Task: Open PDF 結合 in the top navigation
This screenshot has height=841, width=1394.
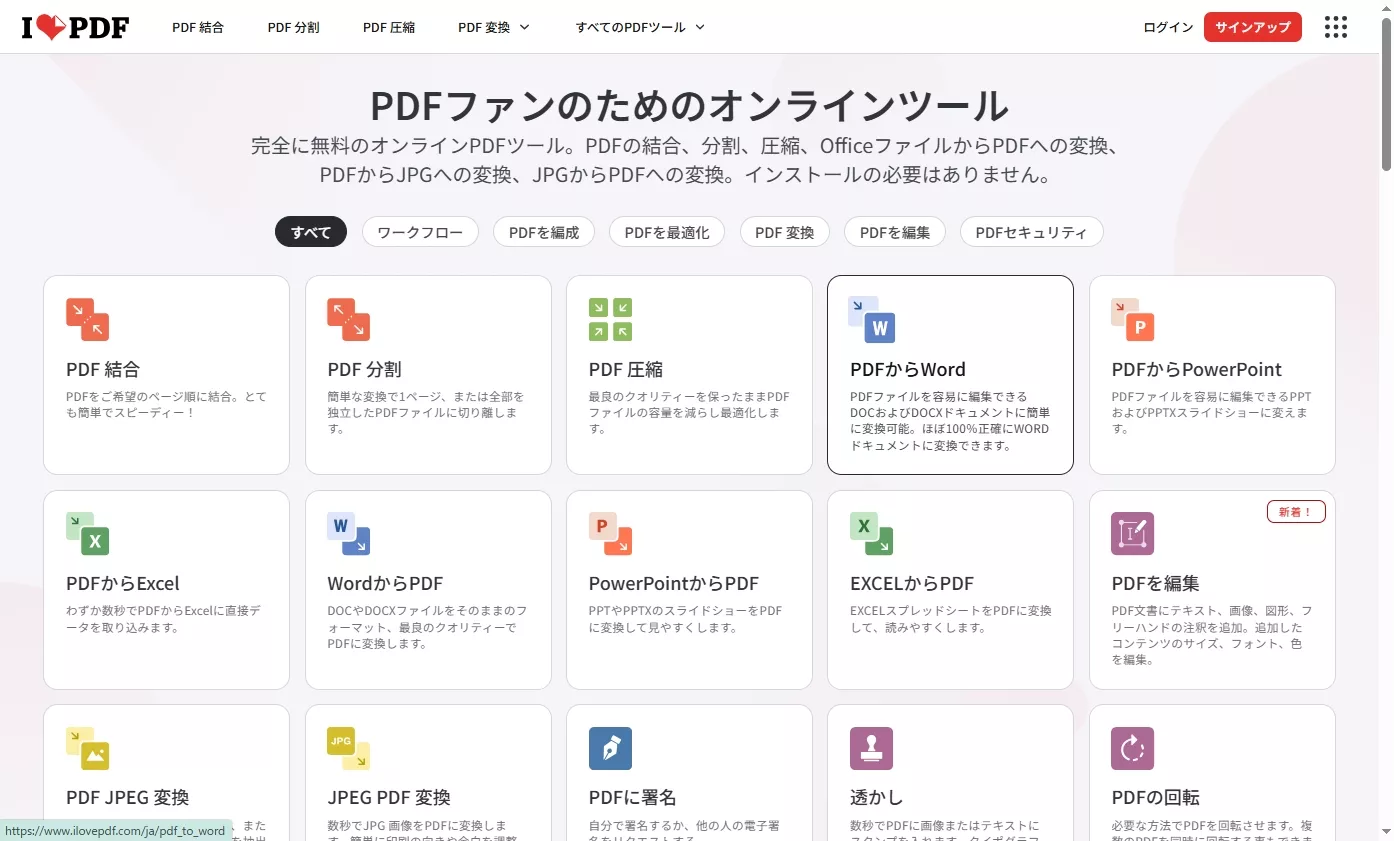Action: pyautogui.click(x=198, y=27)
